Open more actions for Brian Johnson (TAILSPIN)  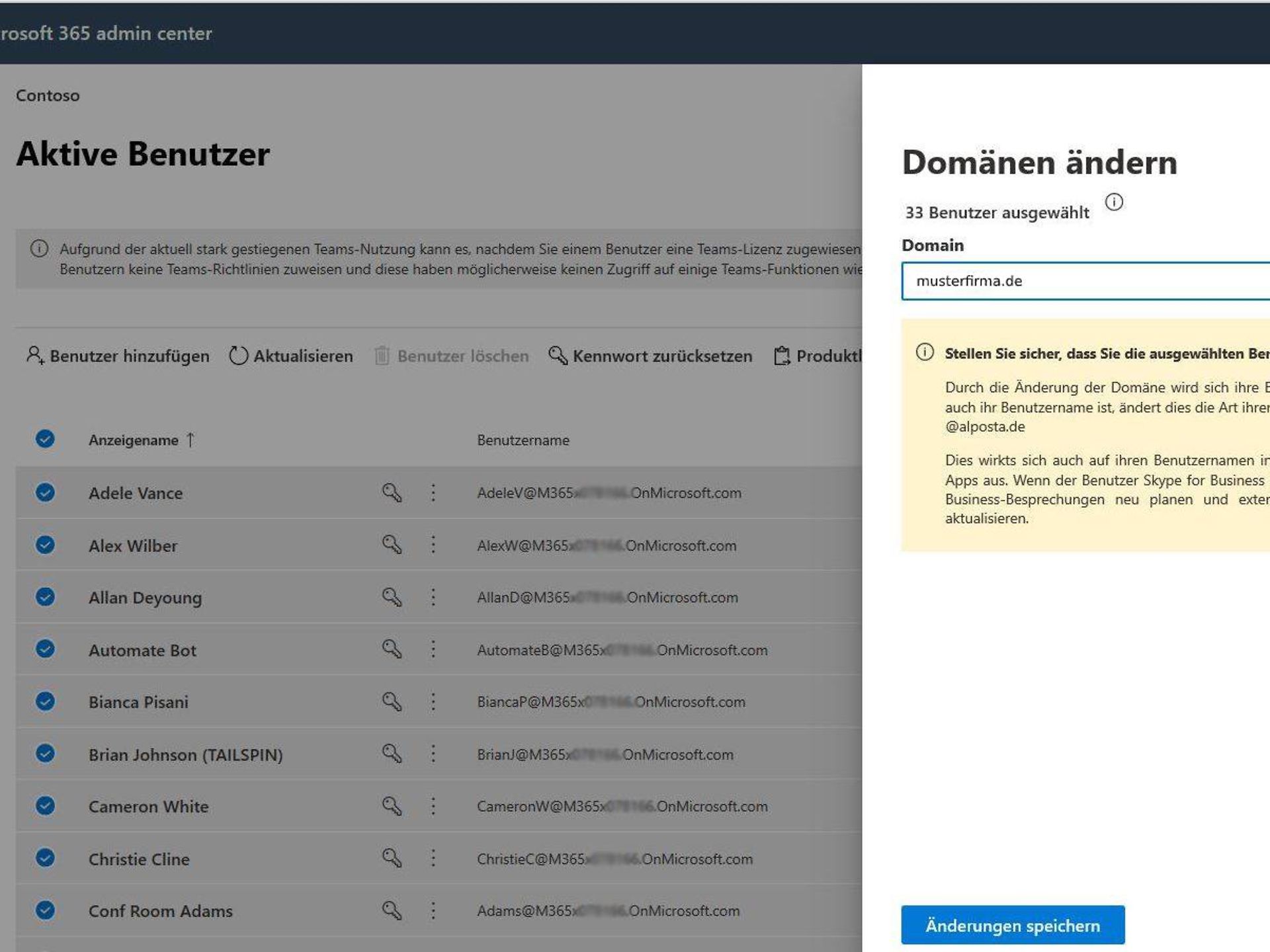pos(433,754)
